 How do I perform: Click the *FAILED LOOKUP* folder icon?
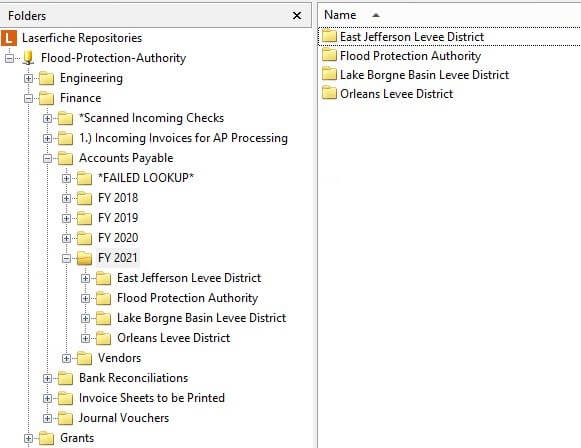click(84, 178)
